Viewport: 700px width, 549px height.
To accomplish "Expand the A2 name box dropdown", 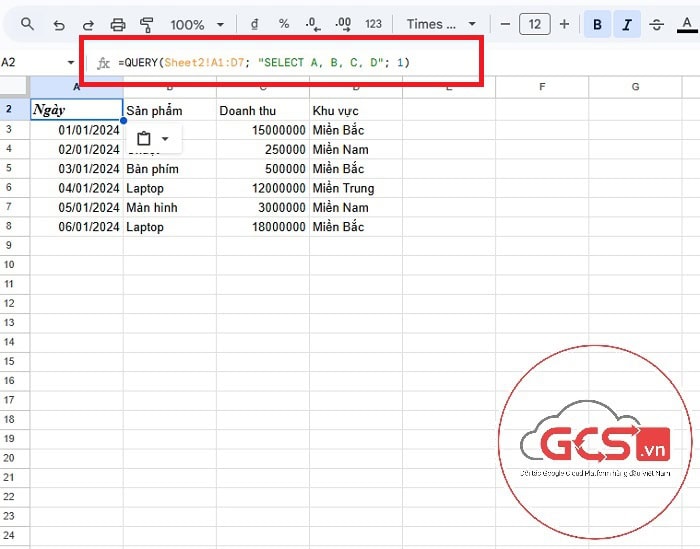I will click(x=70, y=62).
